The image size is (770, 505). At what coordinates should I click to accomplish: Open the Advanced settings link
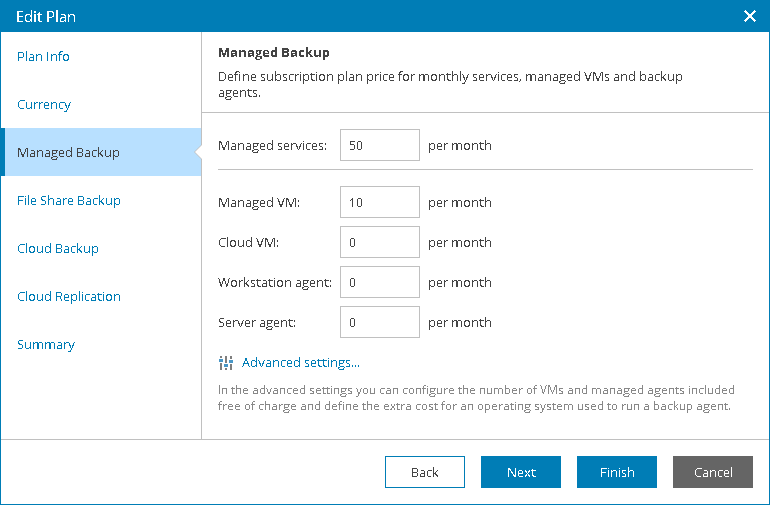pyautogui.click(x=300, y=363)
